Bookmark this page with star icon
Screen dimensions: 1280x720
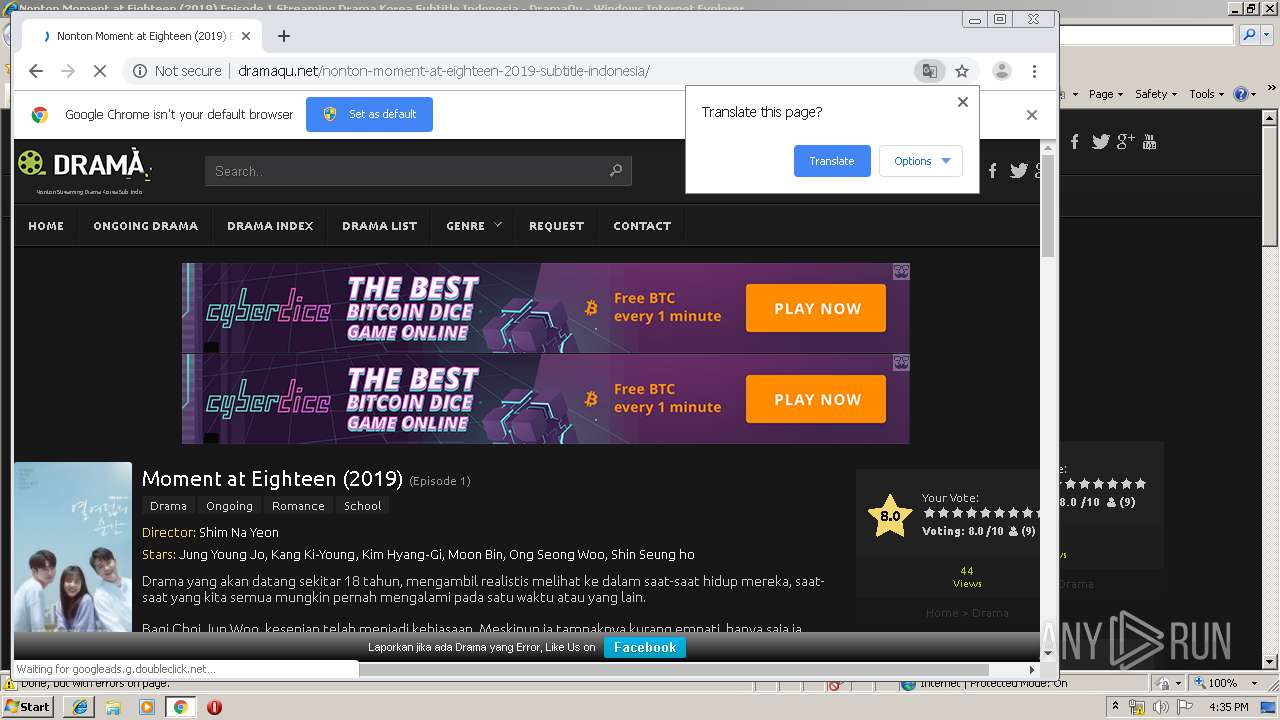[x=962, y=71]
